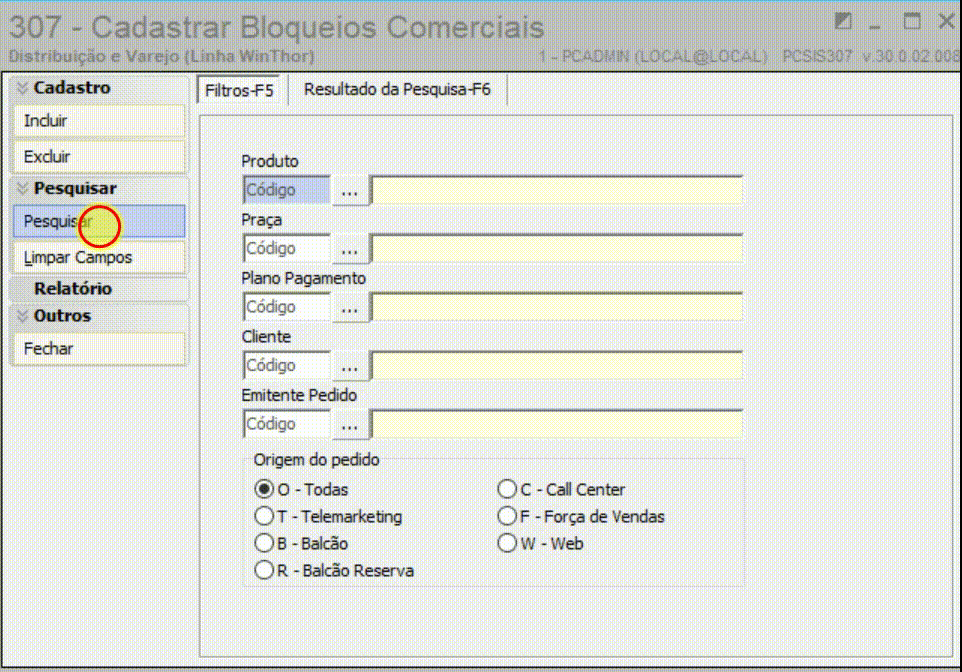Screen dimensions: 962x672
Task: Focus the Produto Código field
Action: pos(287,190)
